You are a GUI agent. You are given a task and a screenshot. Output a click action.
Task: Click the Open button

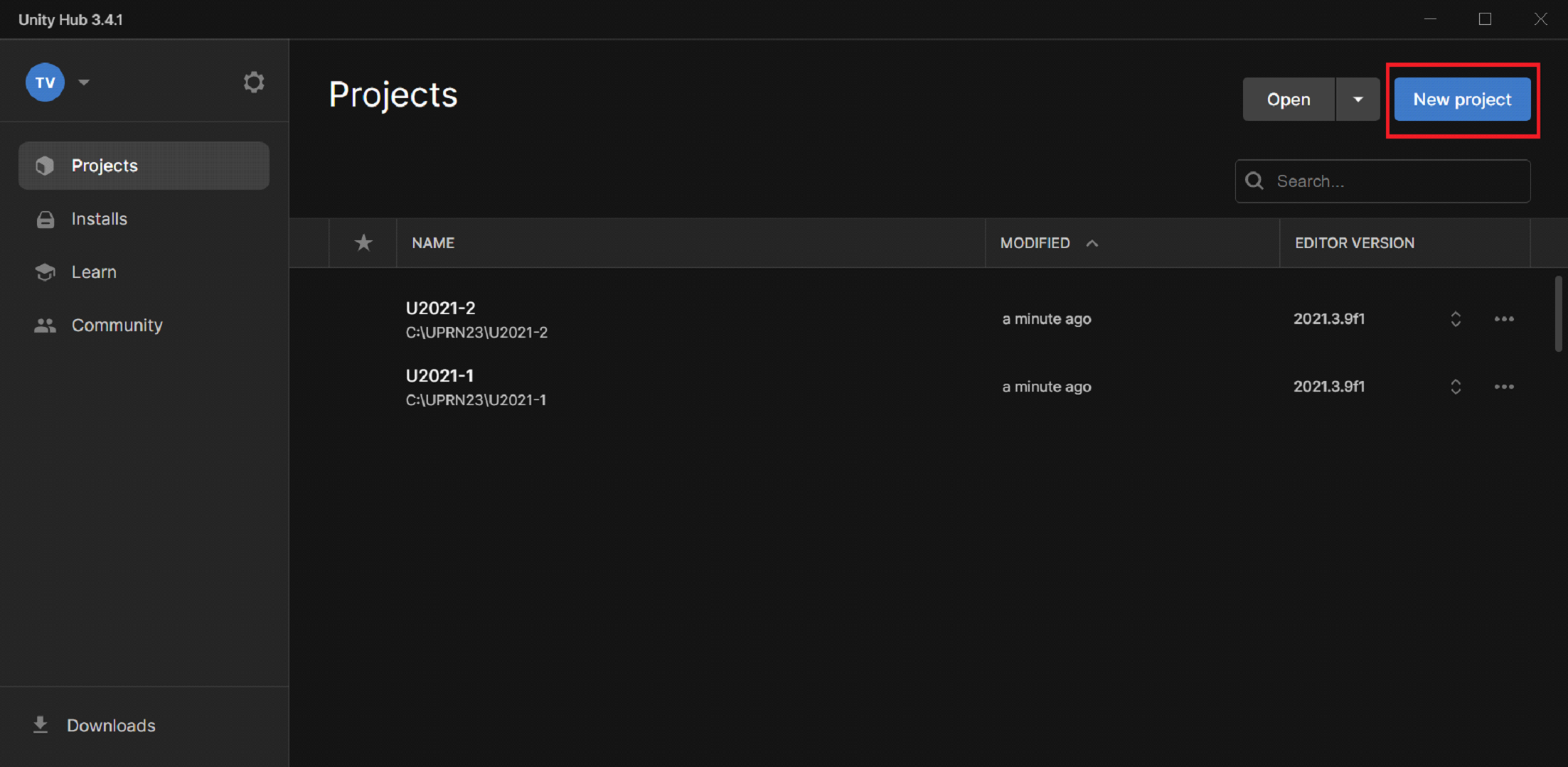1289,100
